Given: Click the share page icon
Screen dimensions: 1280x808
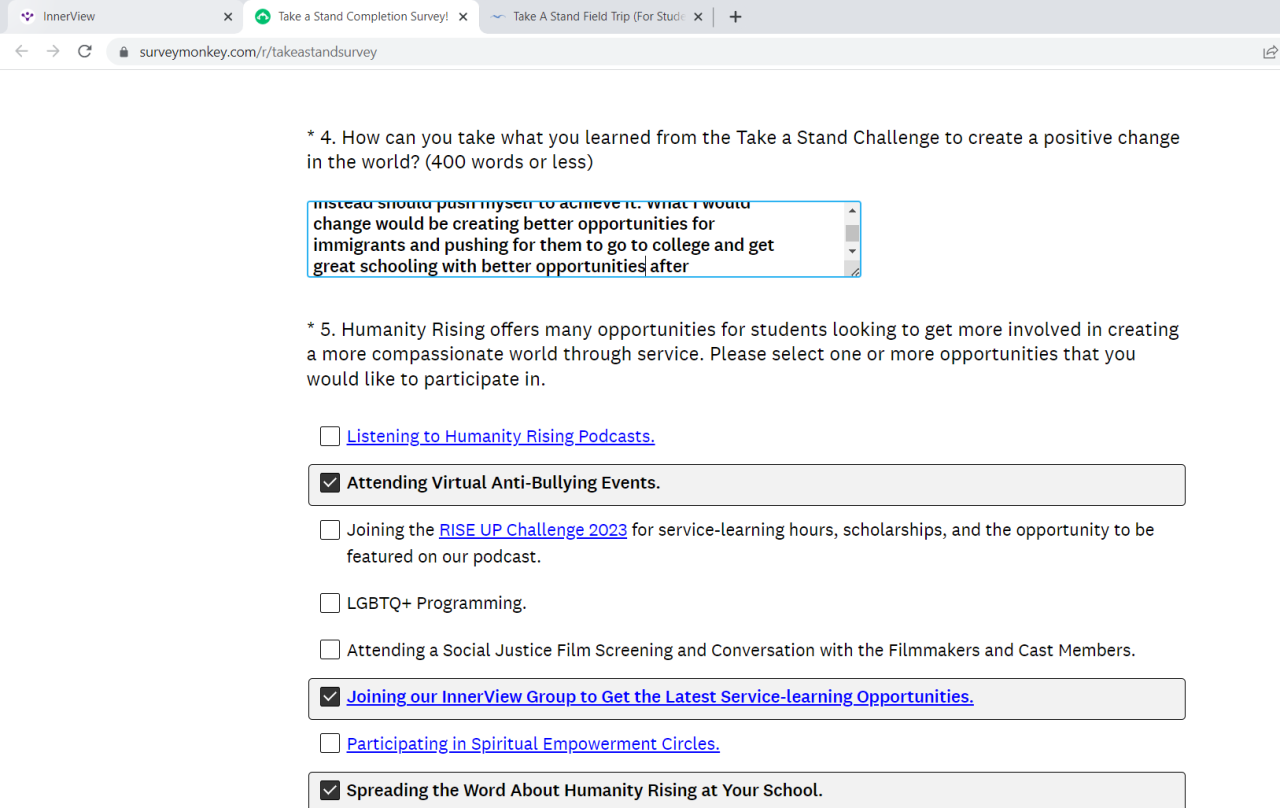Looking at the screenshot, I should [1270, 52].
